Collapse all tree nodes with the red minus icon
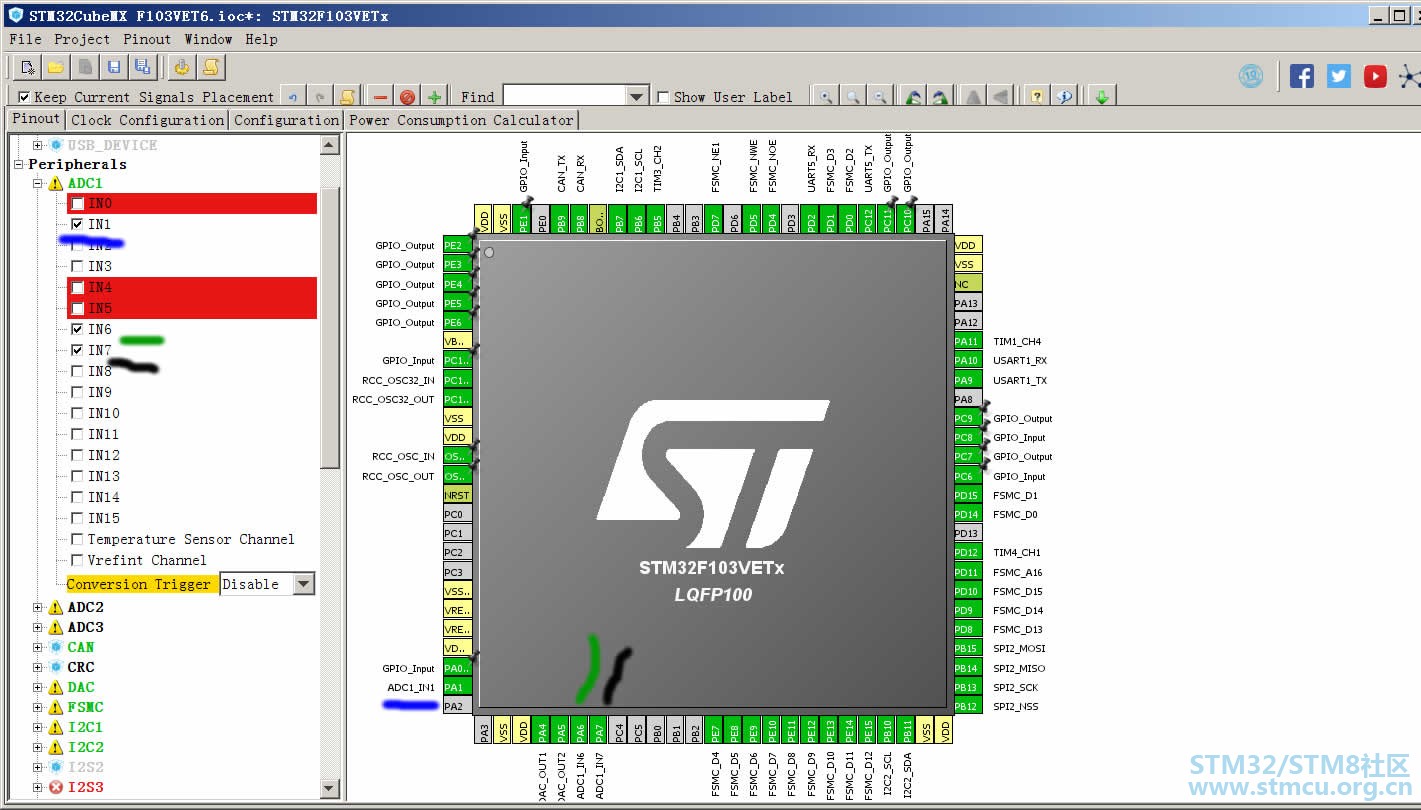This screenshot has height=810, width=1421. (x=380, y=97)
